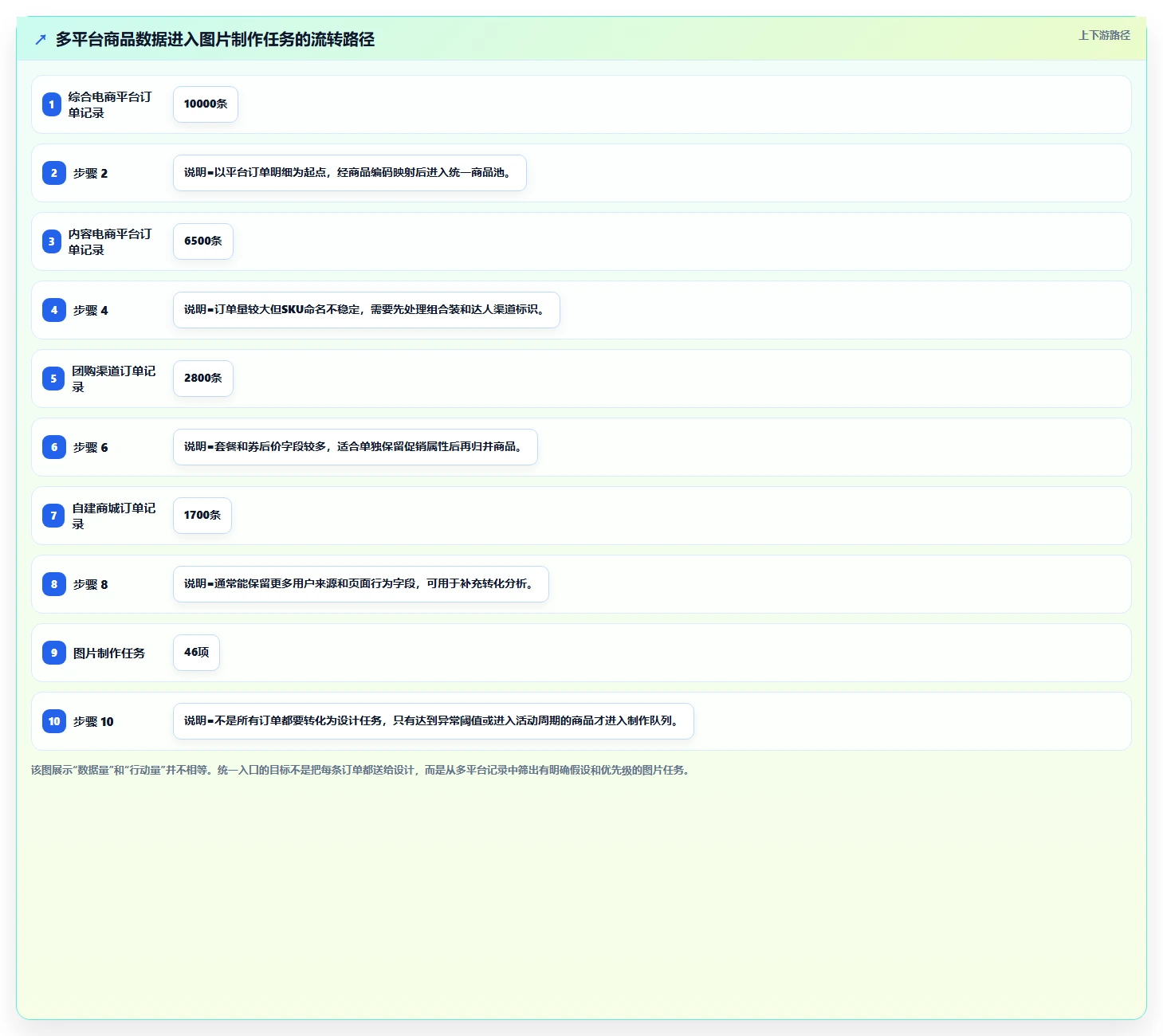
Task: Select the 步骤 4 label
Action: (x=90, y=310)
